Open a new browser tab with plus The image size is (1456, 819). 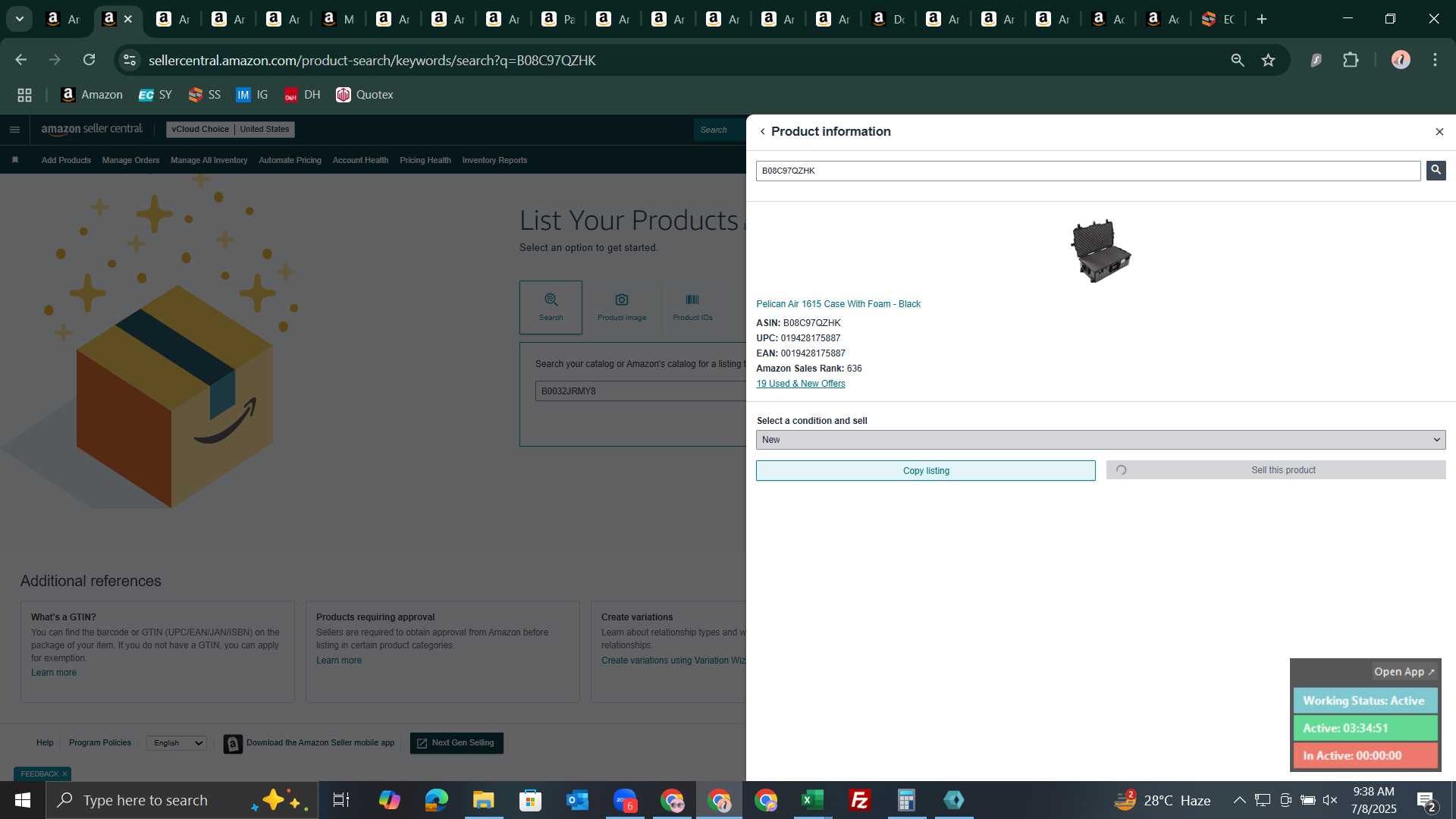1262,19
